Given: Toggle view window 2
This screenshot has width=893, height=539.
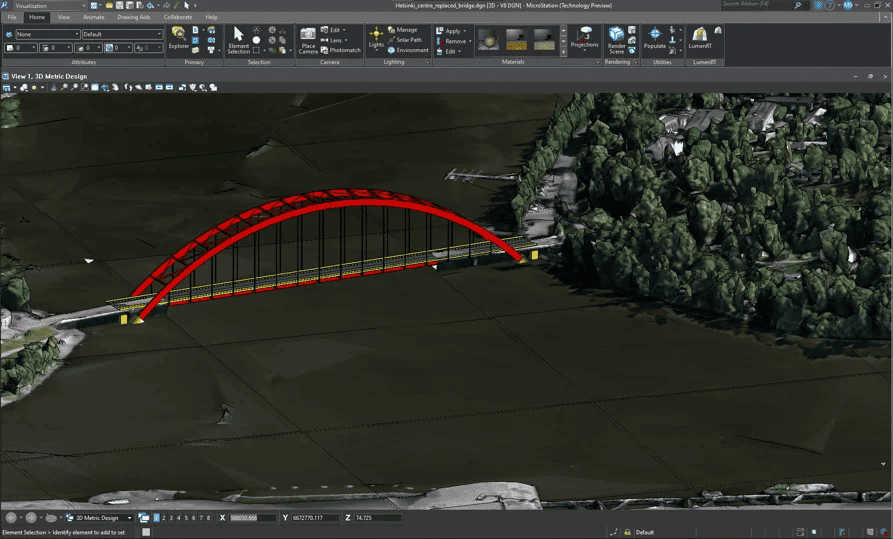Looking at the screenshot, I should click(164, 518).
